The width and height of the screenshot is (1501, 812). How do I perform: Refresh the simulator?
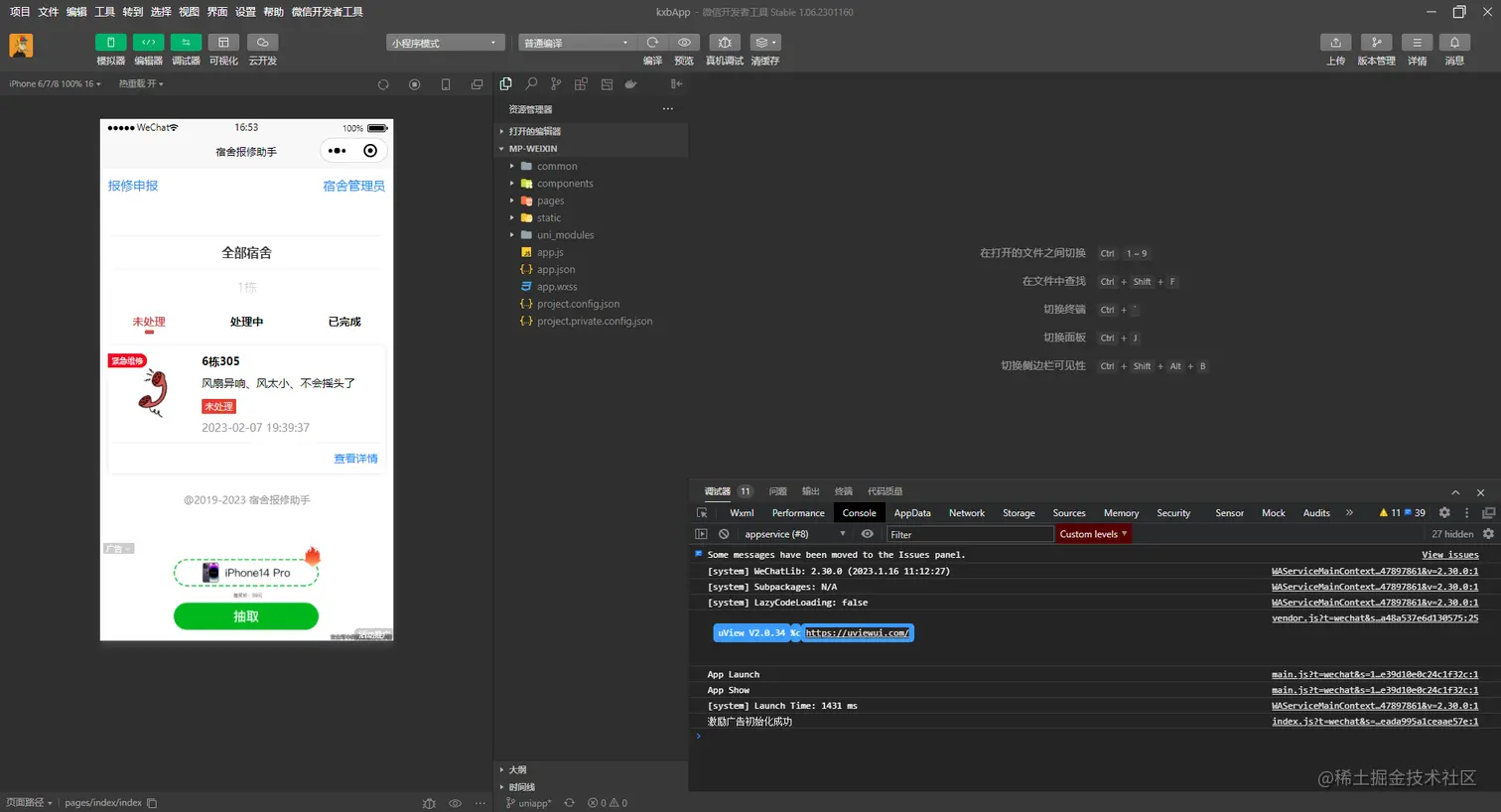pyautogui.click(x=383, y=84)
